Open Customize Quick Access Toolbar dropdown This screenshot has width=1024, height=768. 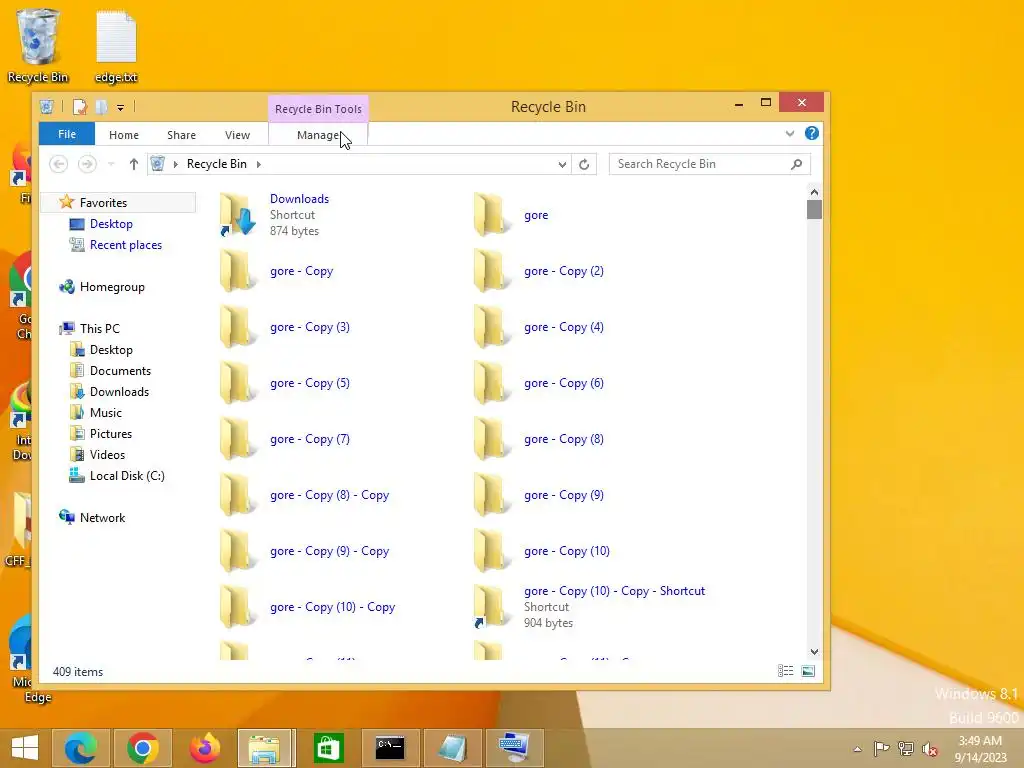click(x=120, y=107)
